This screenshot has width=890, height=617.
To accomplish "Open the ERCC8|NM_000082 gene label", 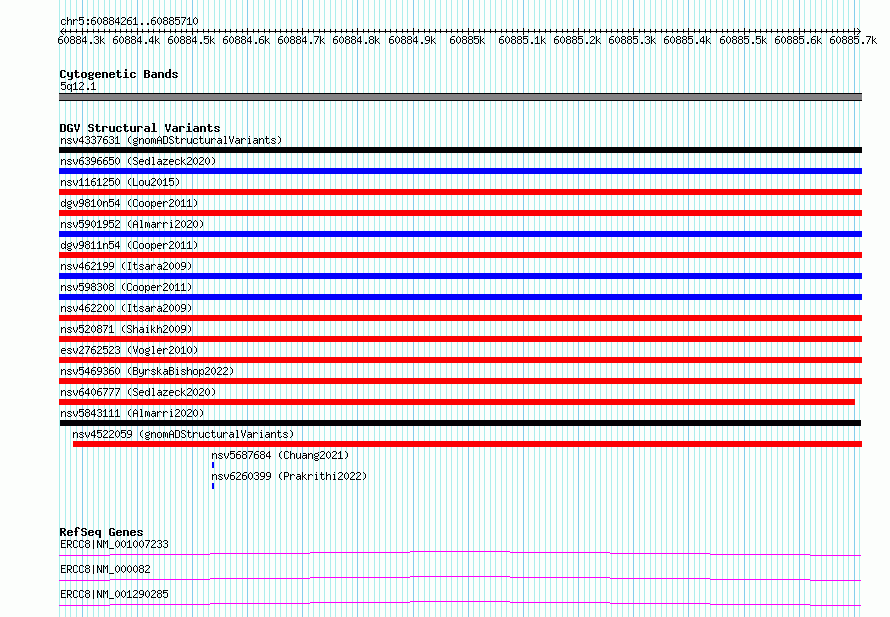I will 105,569.
